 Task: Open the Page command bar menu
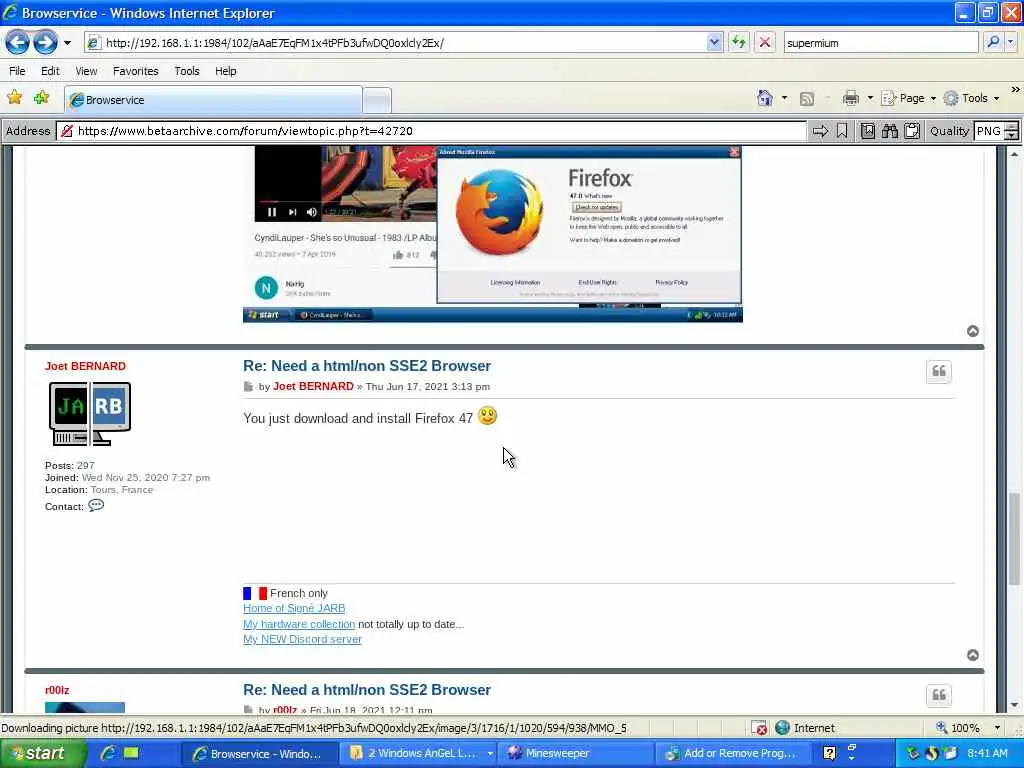point(909,99)
